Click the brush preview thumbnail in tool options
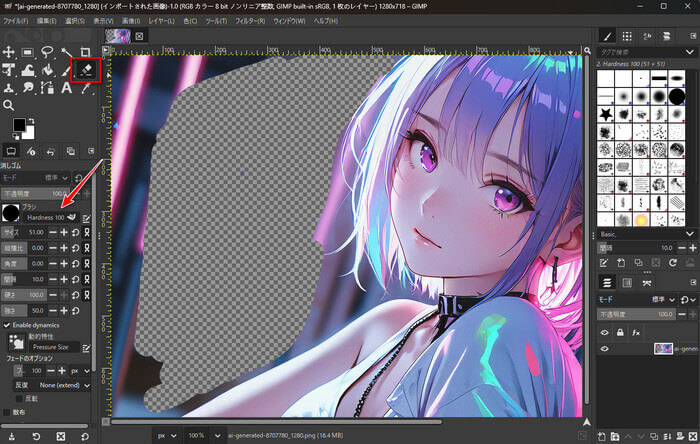The height and width of the screenshot is (444, 700). point(10,213)
